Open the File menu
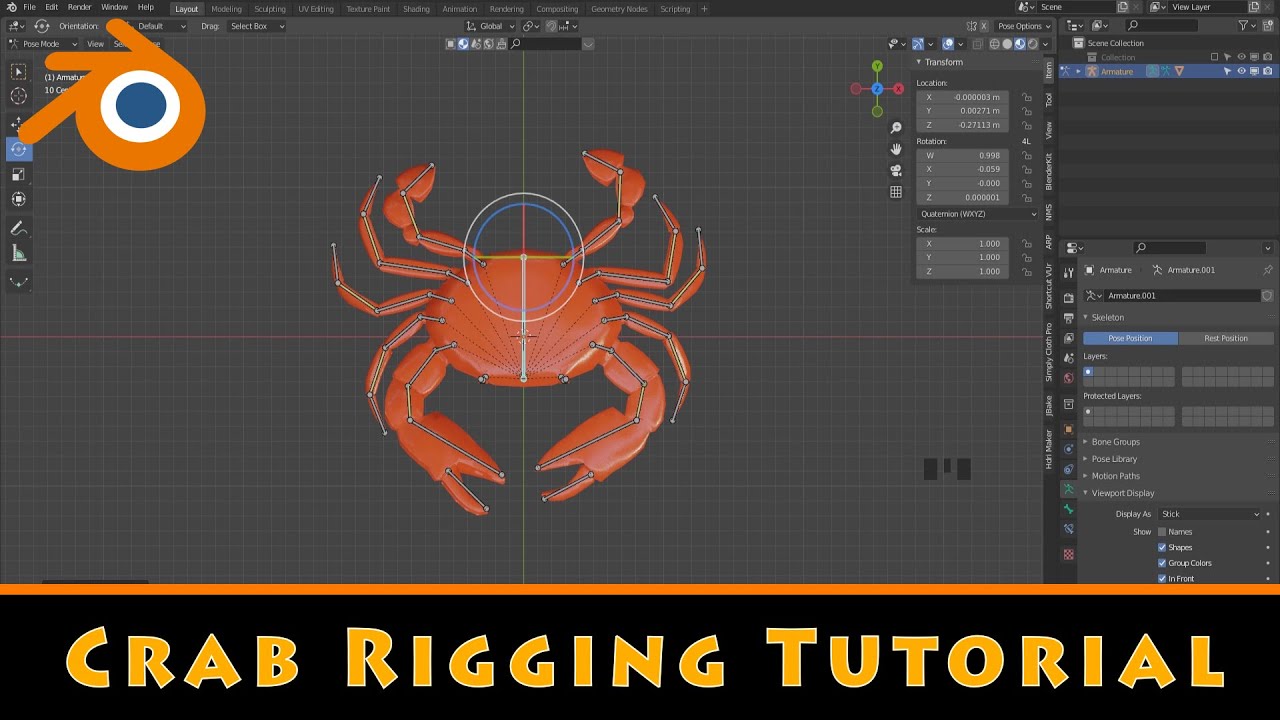Image resolution: width=1280 pixels, height=720 pixels. (29, 7)
